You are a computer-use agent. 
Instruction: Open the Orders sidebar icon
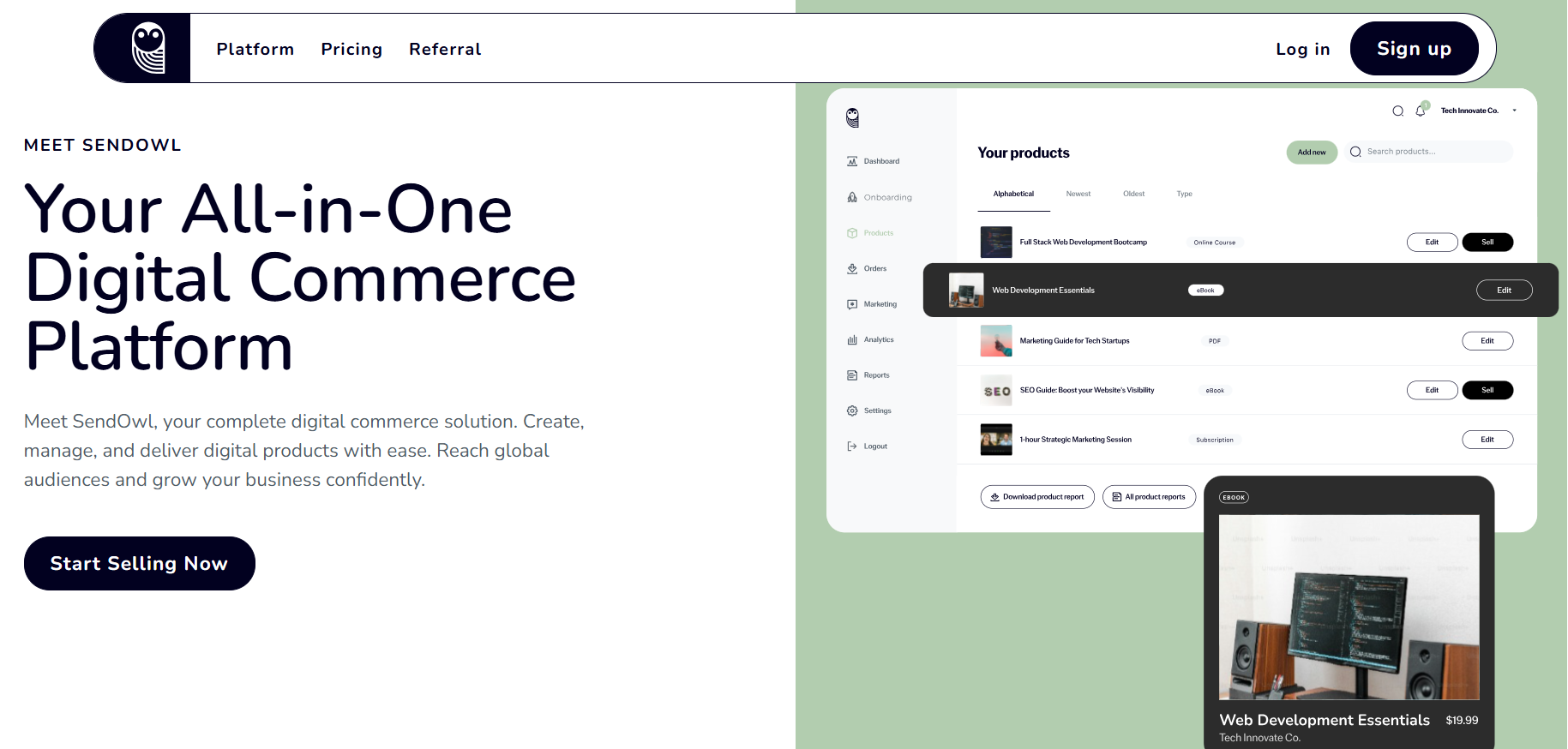tap(852, 268)
